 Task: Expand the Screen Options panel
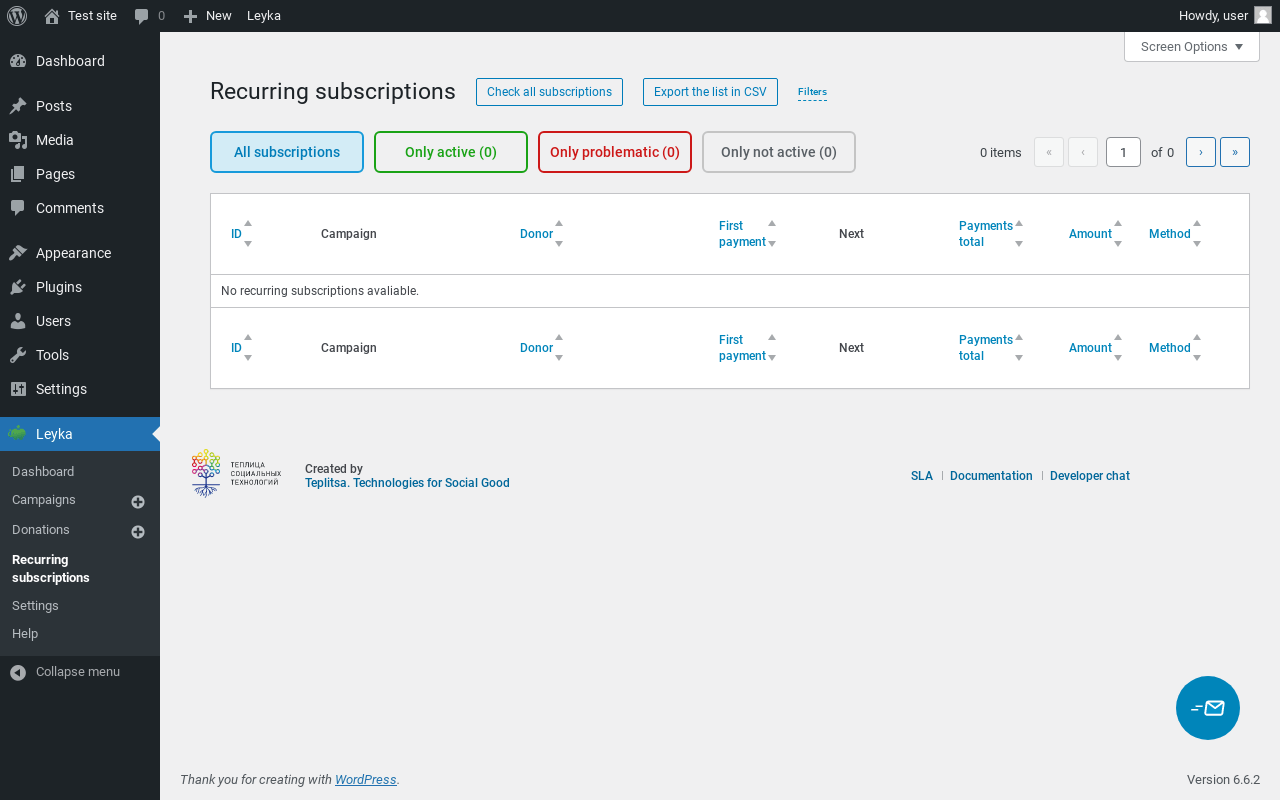(x=1191, y=47)
